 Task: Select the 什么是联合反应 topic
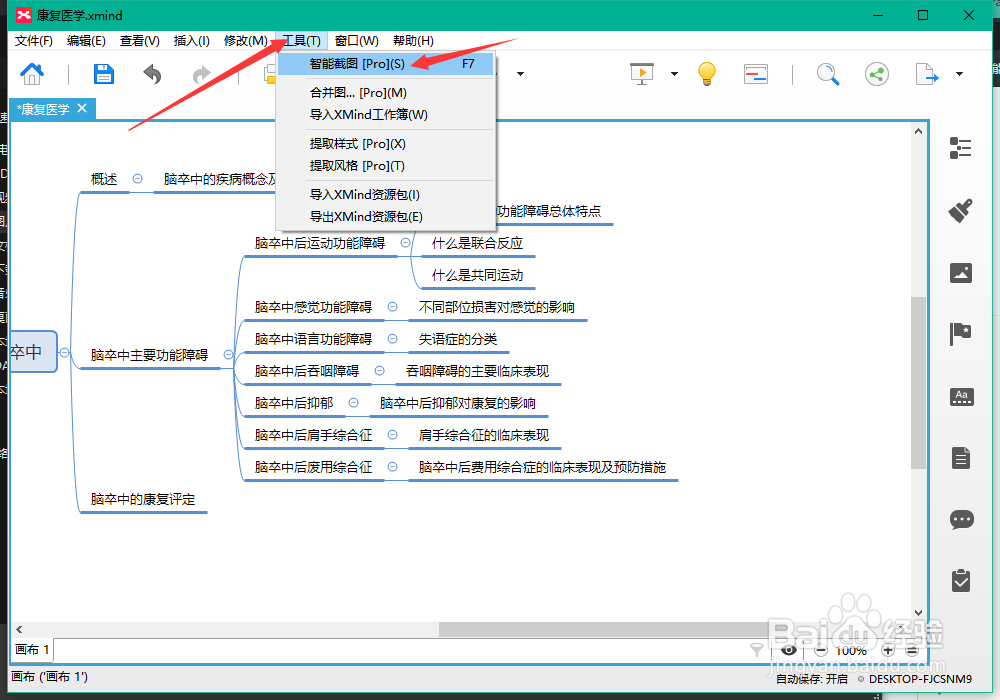(x=477, y=243)
